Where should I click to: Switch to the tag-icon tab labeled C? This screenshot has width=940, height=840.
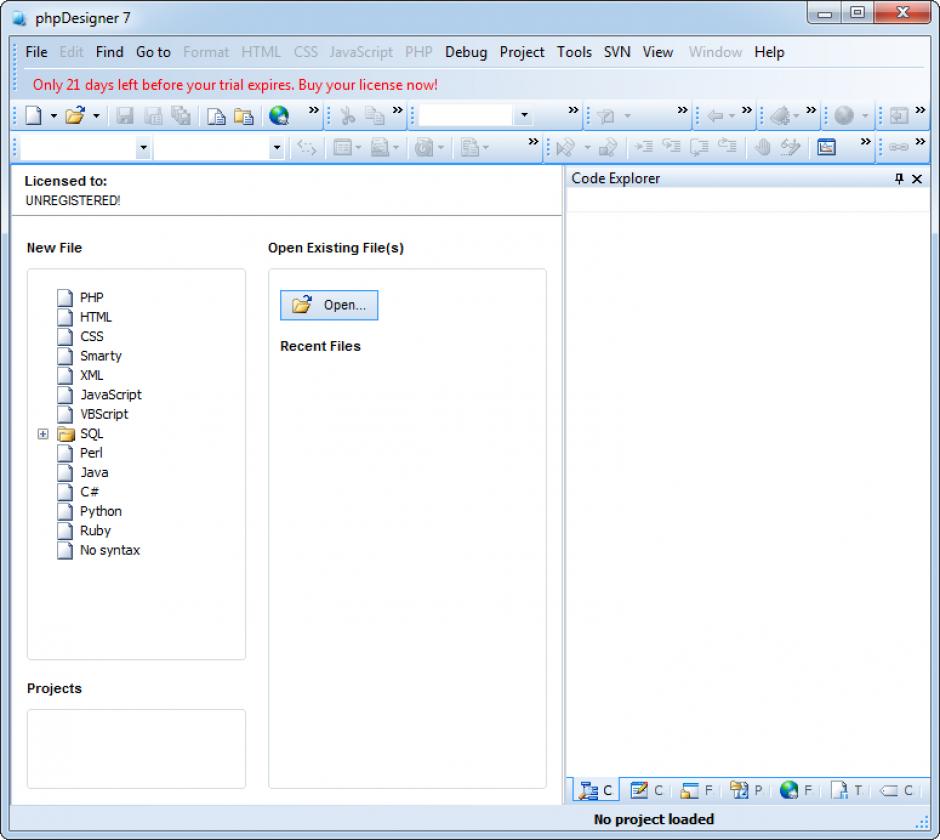896,790
